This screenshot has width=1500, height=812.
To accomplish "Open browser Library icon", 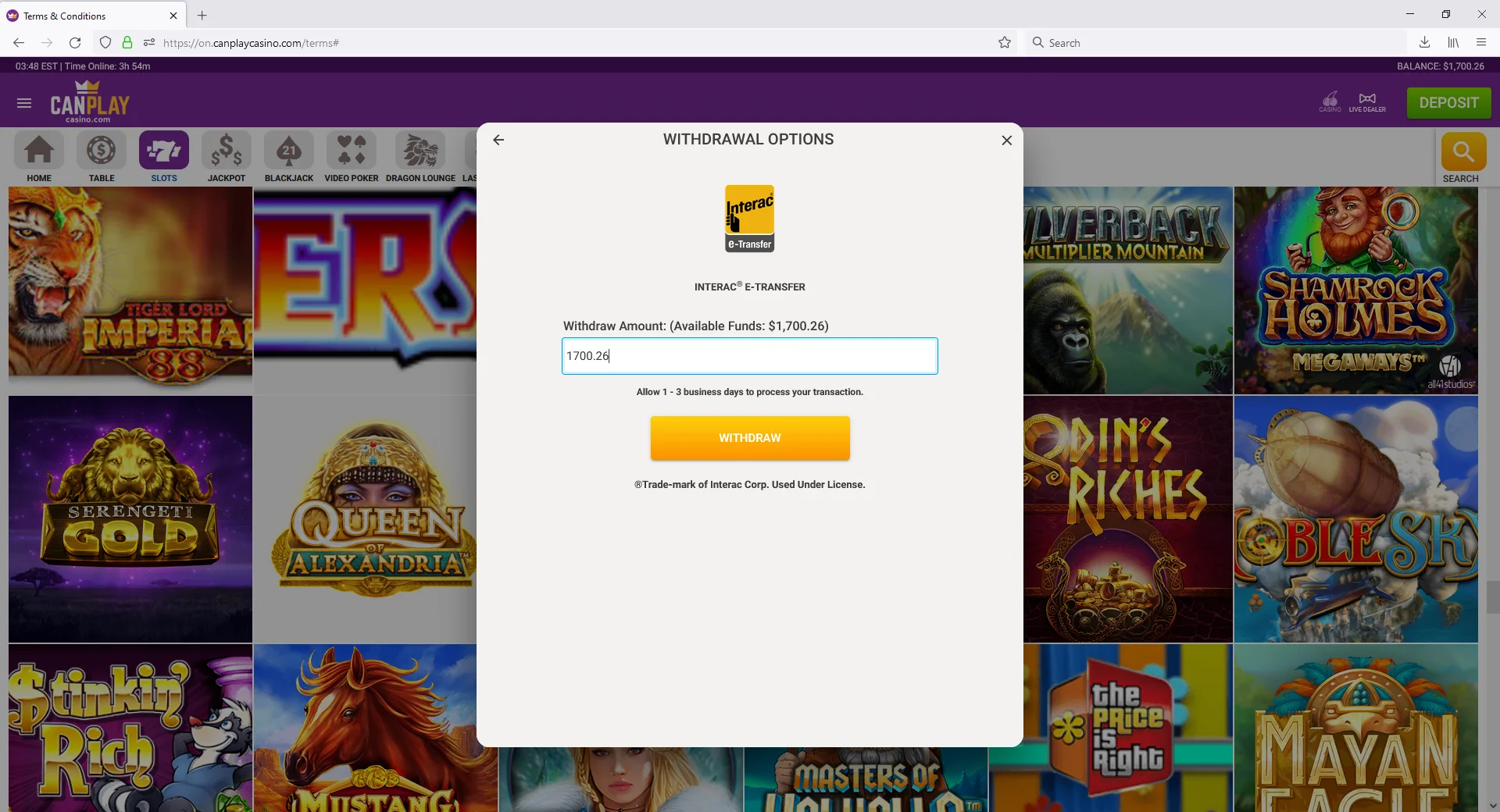I will click(1453, 43).
